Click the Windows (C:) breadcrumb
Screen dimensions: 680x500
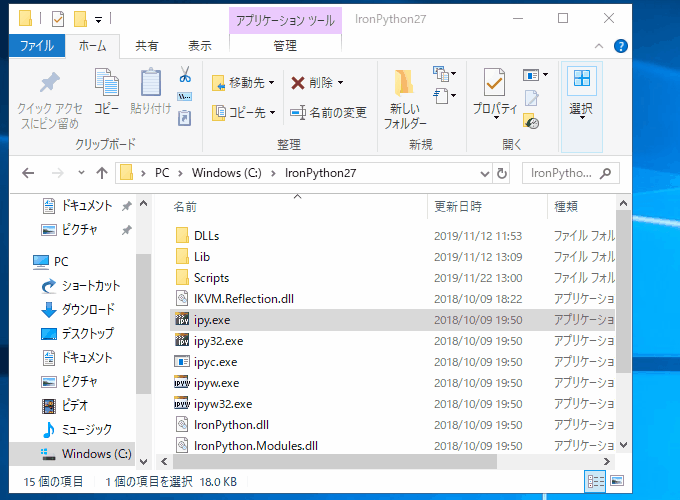(227, 173)
